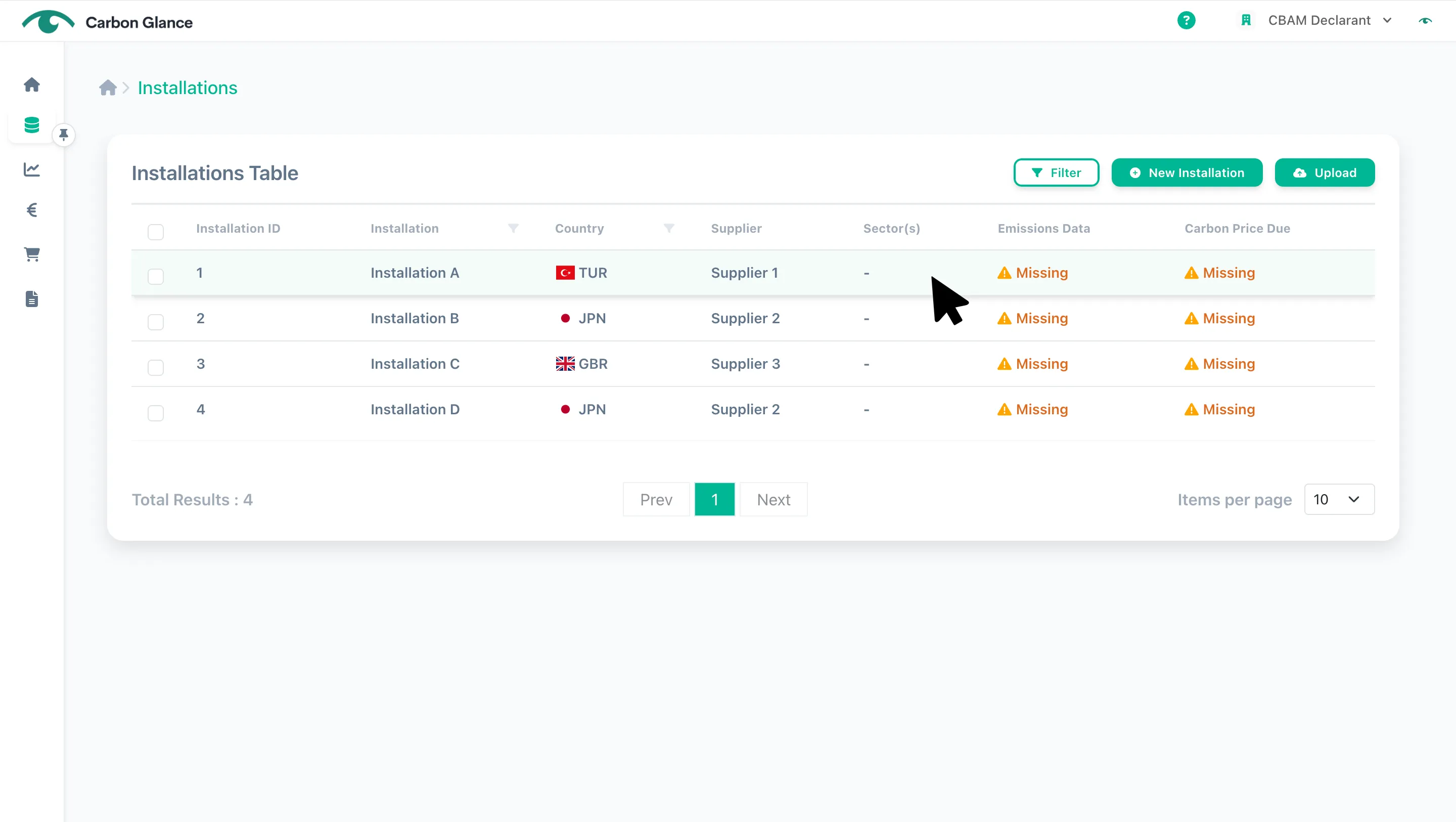Click the Supplier column header
Viewport: 1456px width, 822px height.
click(x=736, y=229)
